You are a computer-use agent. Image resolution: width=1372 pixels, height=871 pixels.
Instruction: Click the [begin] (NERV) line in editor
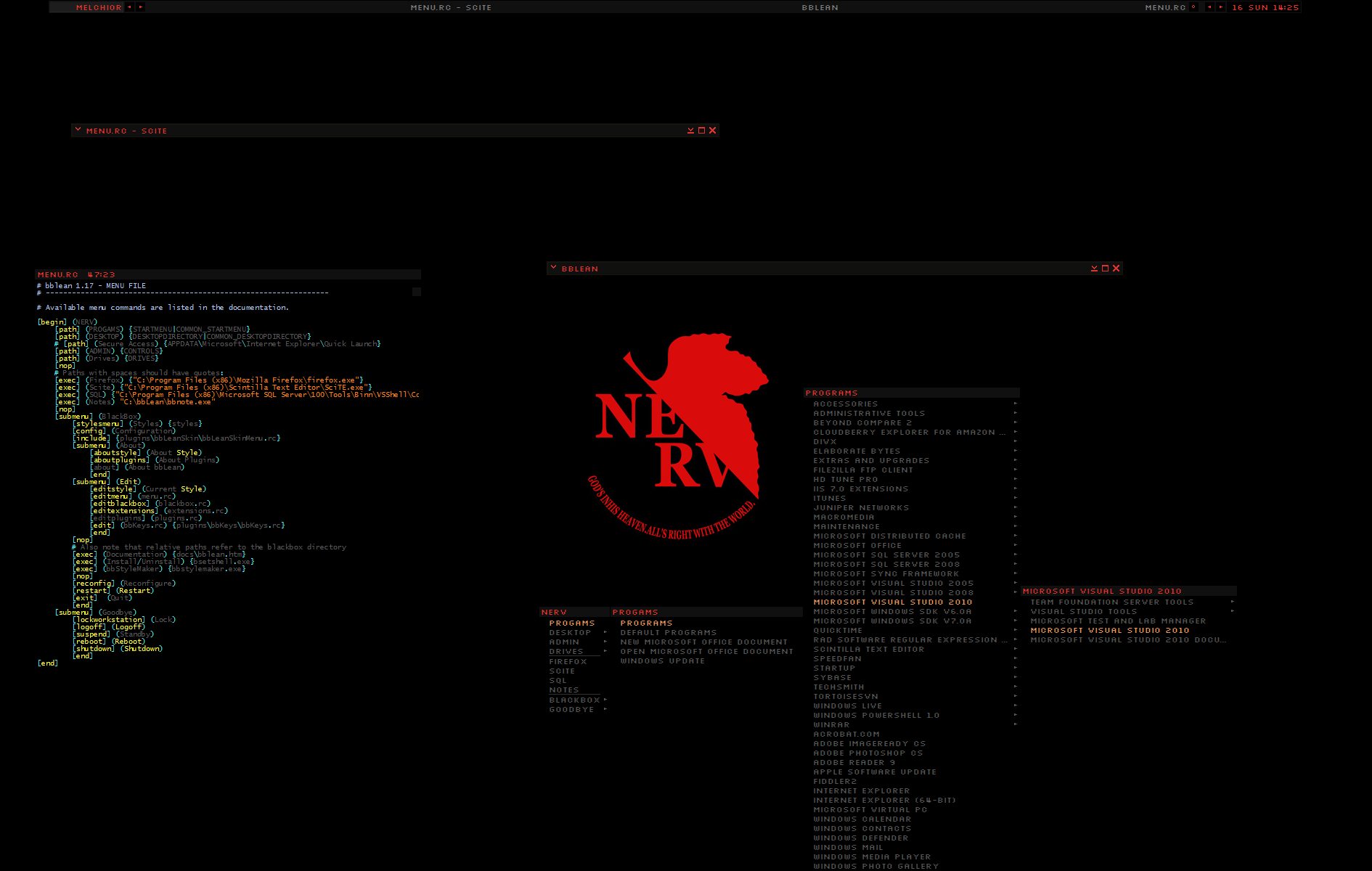click(68, 322)
